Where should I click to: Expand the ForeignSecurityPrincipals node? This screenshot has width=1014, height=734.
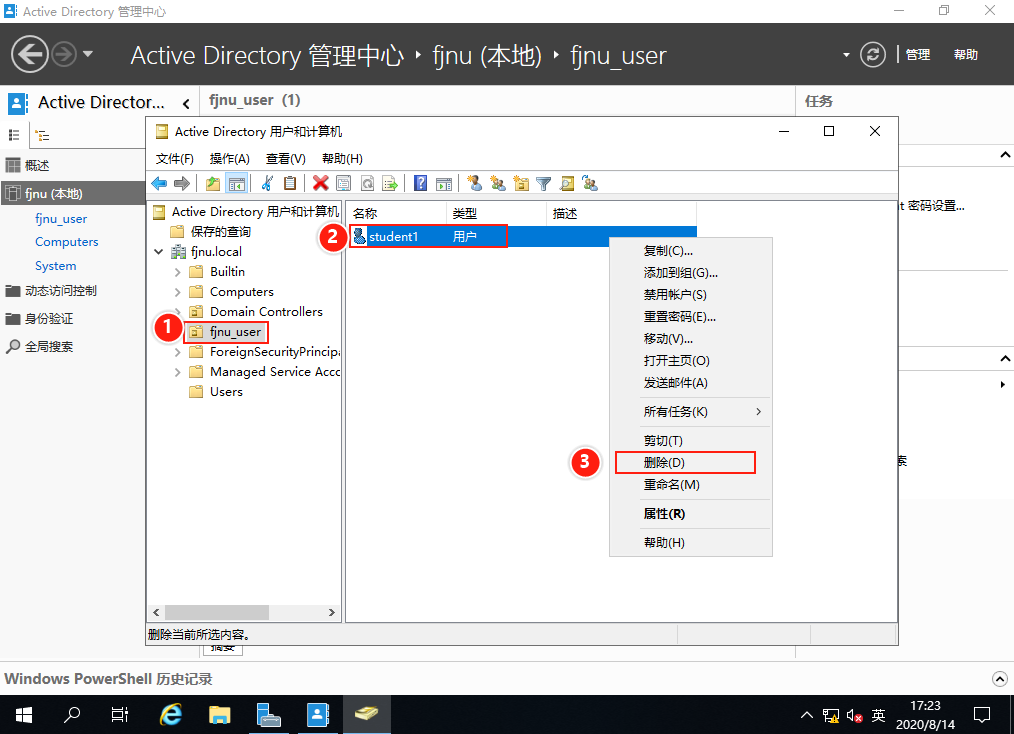(x=177, y=352)
